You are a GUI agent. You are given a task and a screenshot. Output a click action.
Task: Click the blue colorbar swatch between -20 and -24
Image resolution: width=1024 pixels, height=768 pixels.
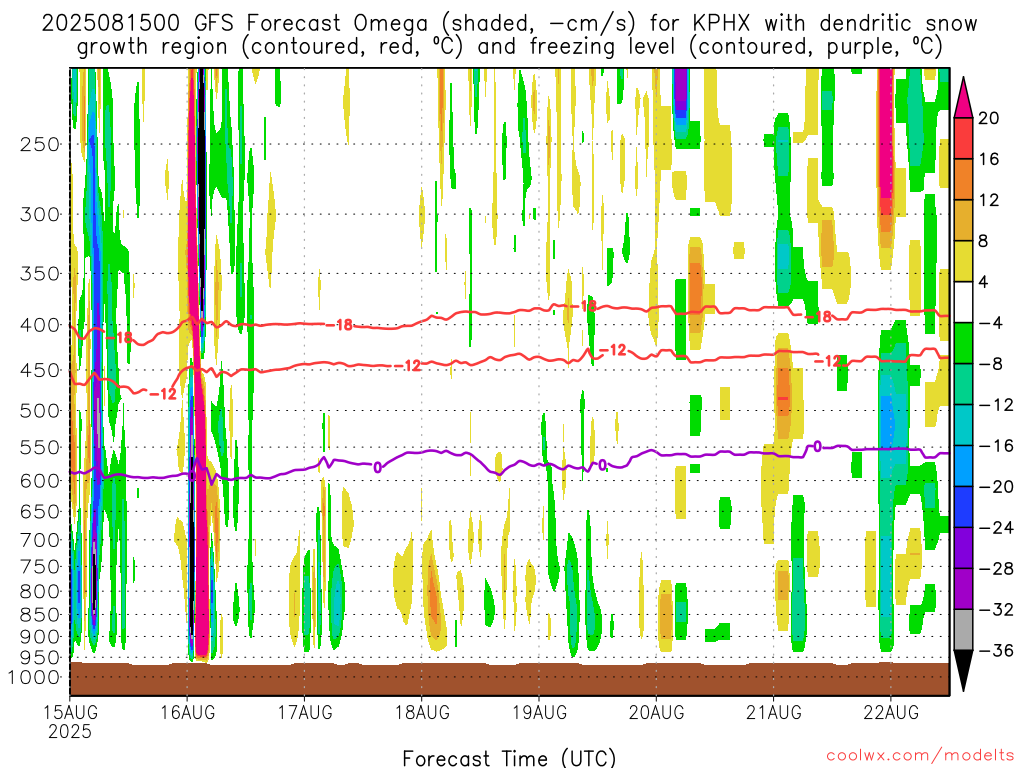[963, 507]
